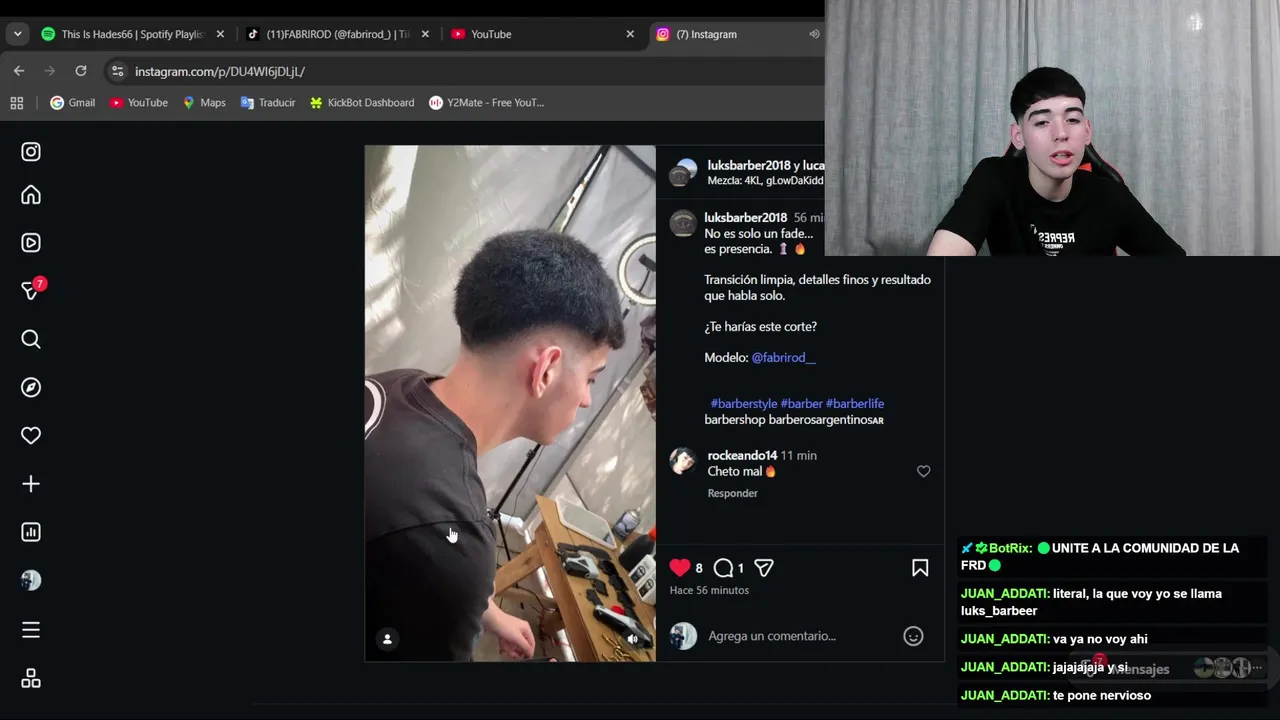Reply to rockeando14 via Responder
This screenshot has width=1280, height=720.
(733, 493)
